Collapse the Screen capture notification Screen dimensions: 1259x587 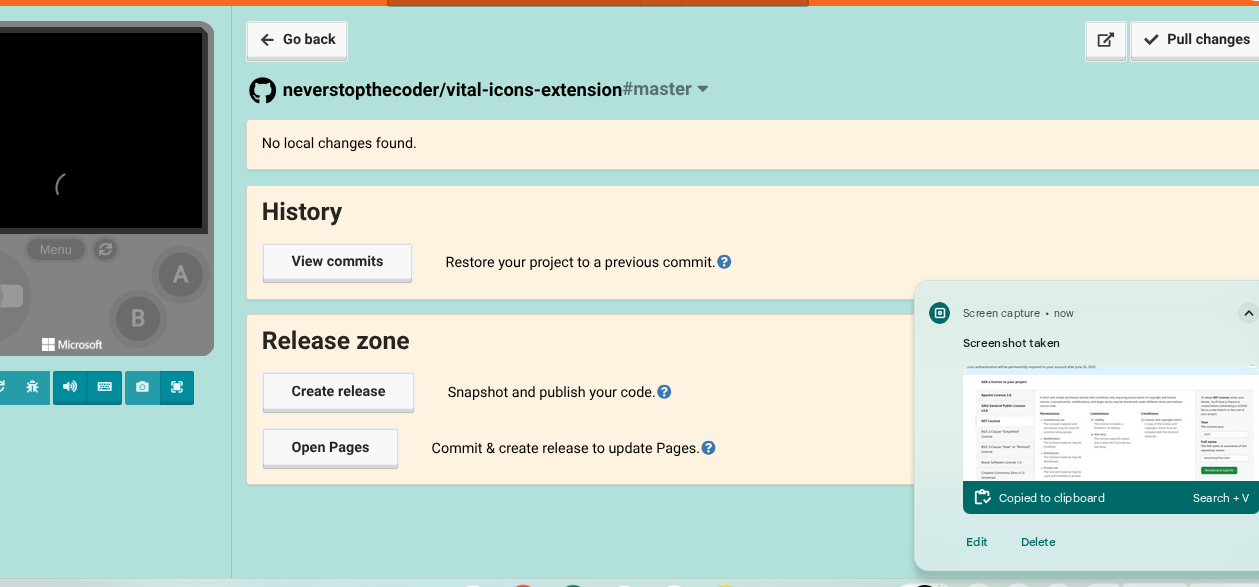coord(1248,313)
